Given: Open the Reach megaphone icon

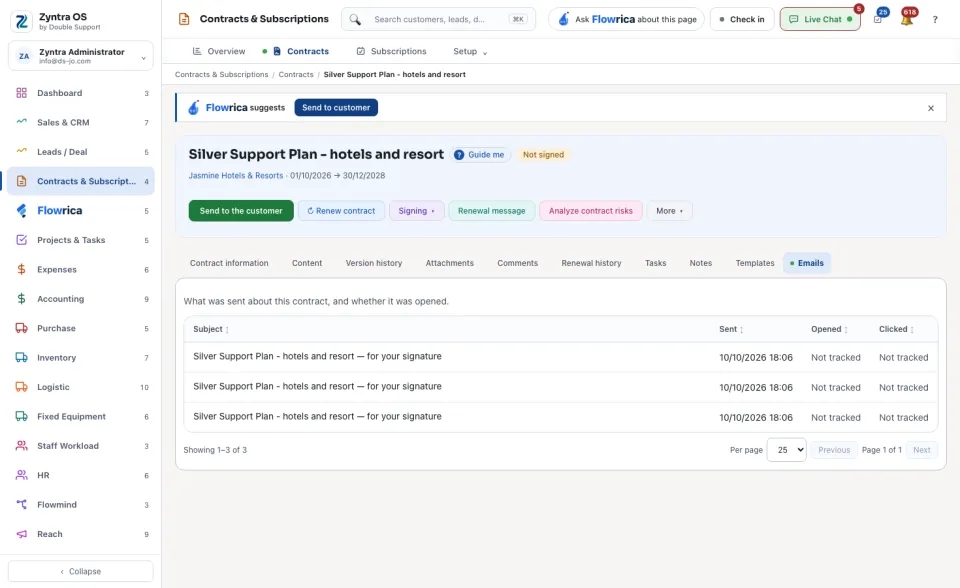Looking at the screenshot, I should (21, 534).
